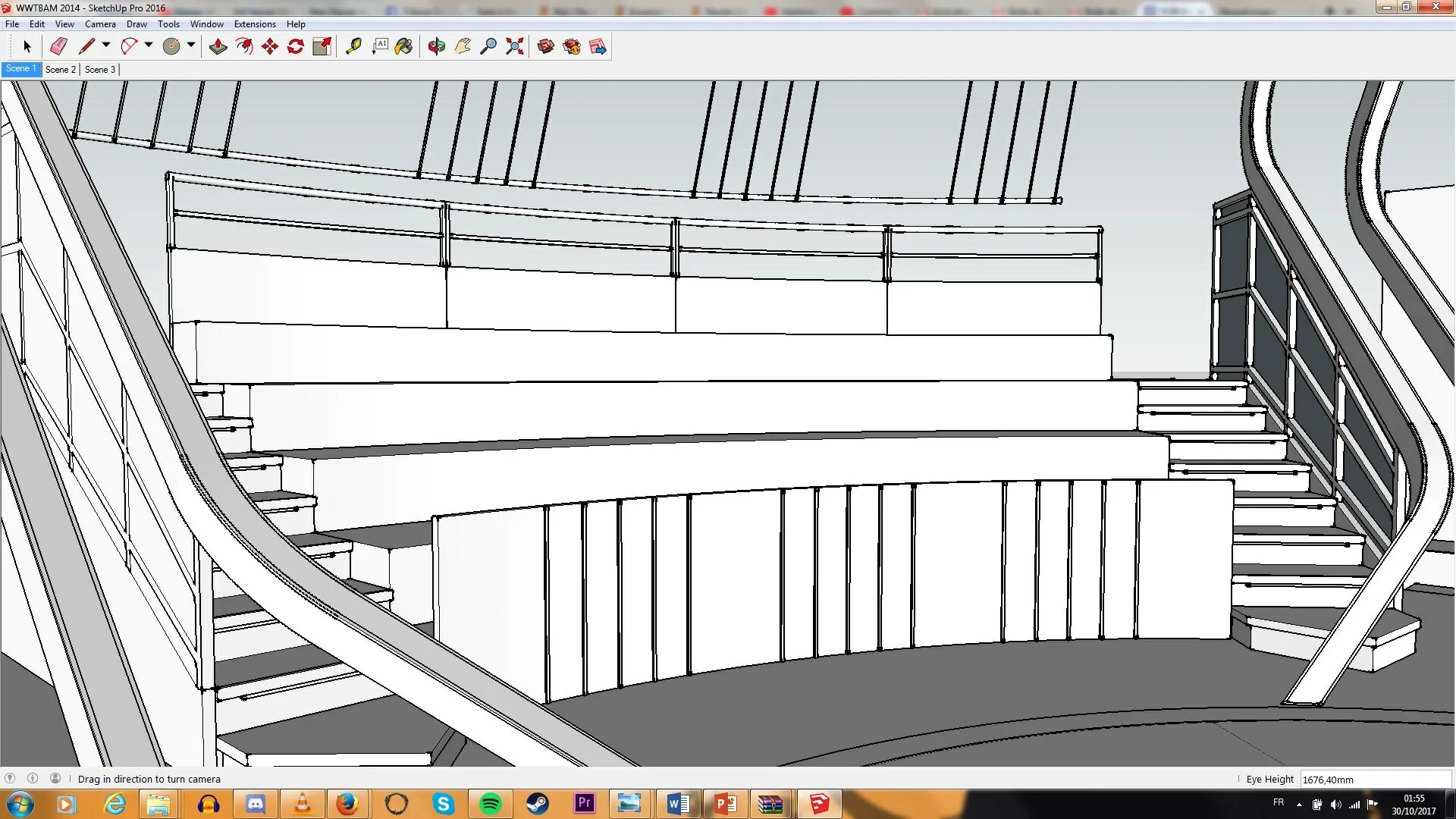The height and width of the screenshot is (819, 1456).
Task: Choose the Rotate tool
Action: click(x=296, y=46)
